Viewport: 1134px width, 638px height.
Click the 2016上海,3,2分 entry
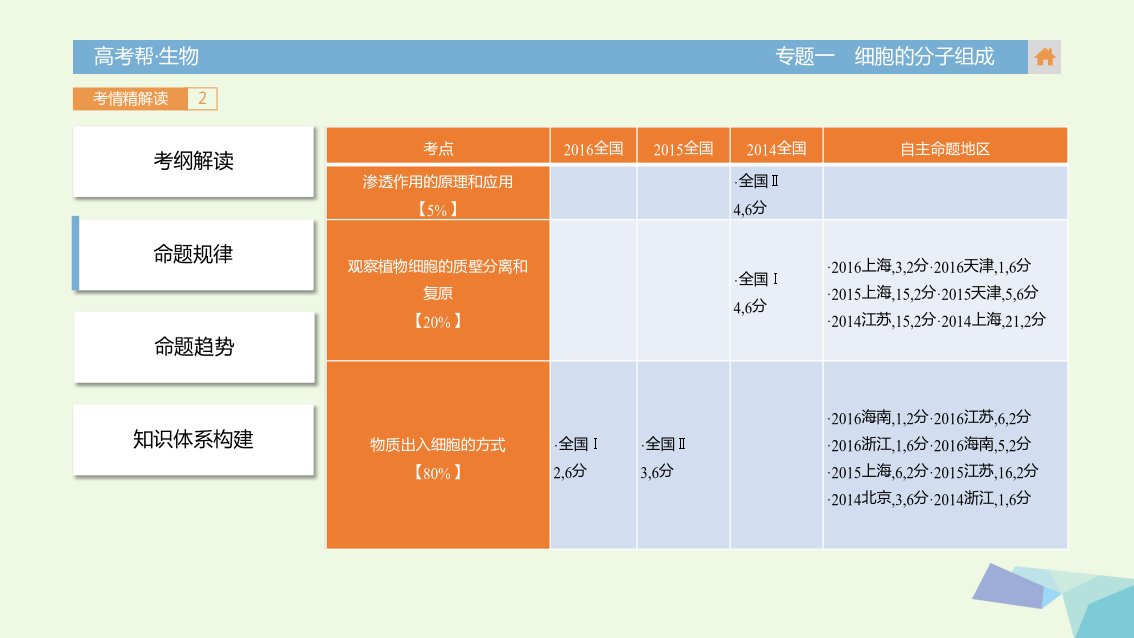[x=877, y=266]
